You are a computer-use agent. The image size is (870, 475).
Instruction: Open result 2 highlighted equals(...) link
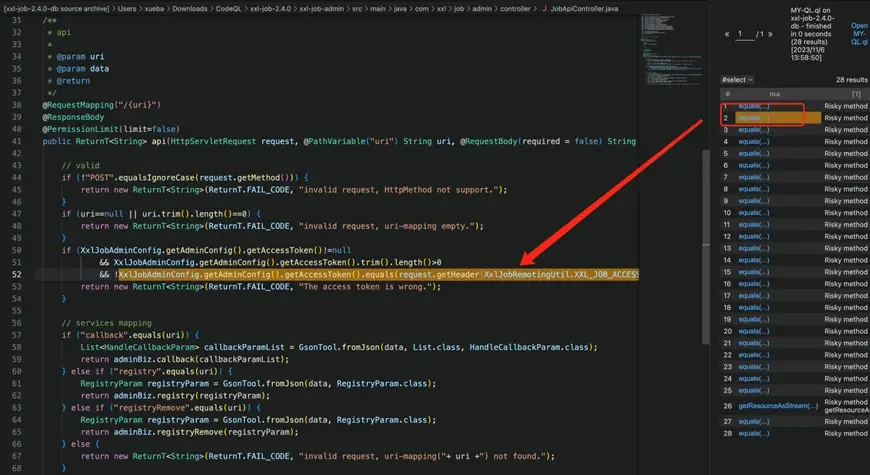(753, 118)
